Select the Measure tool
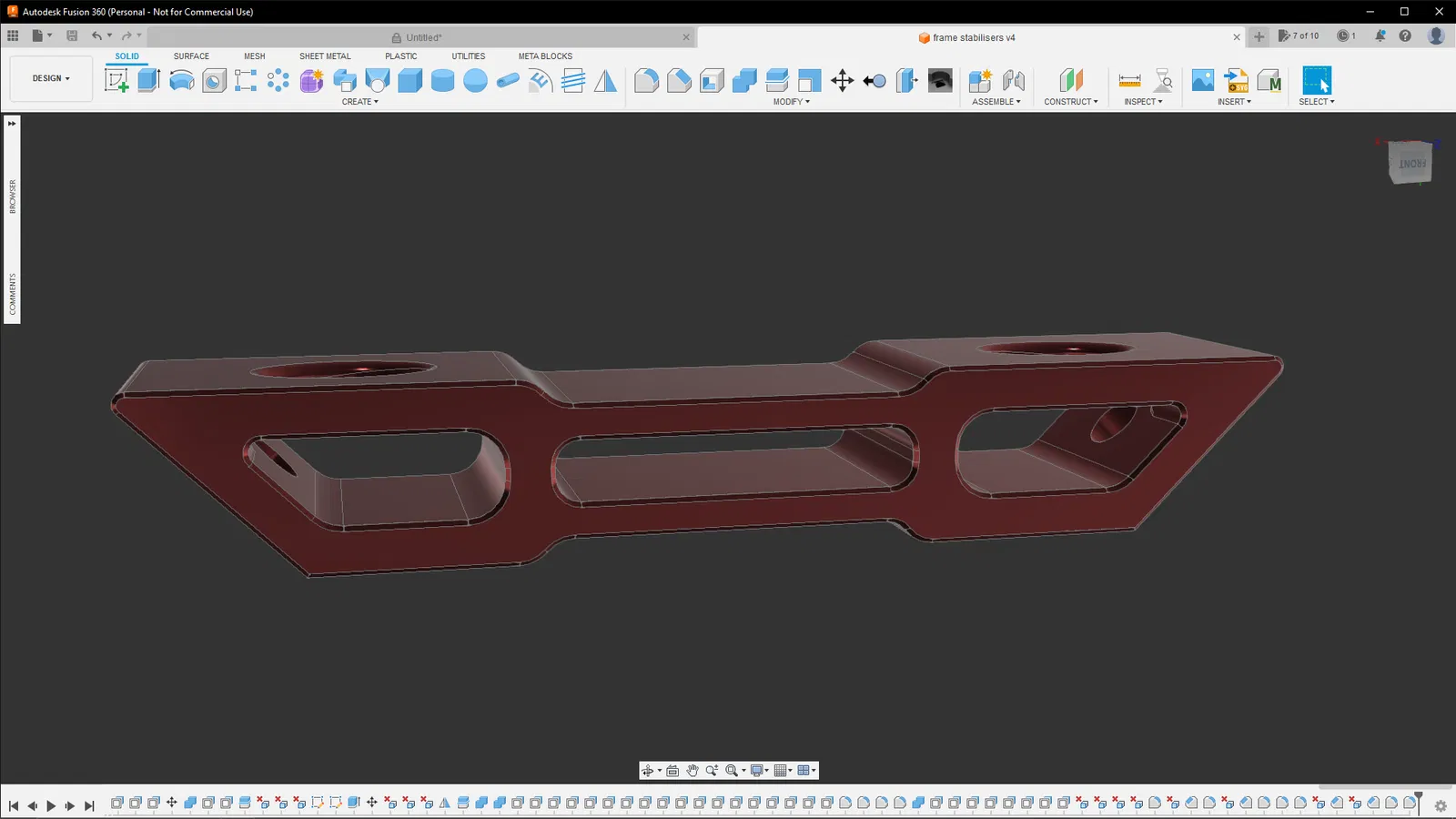Image resolution: width=1456 pixels, height=819 pixels. (1129, 80)
